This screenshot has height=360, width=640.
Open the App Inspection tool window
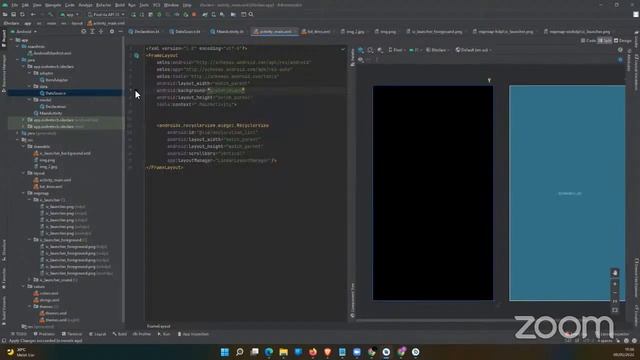(x=193, y=334)
